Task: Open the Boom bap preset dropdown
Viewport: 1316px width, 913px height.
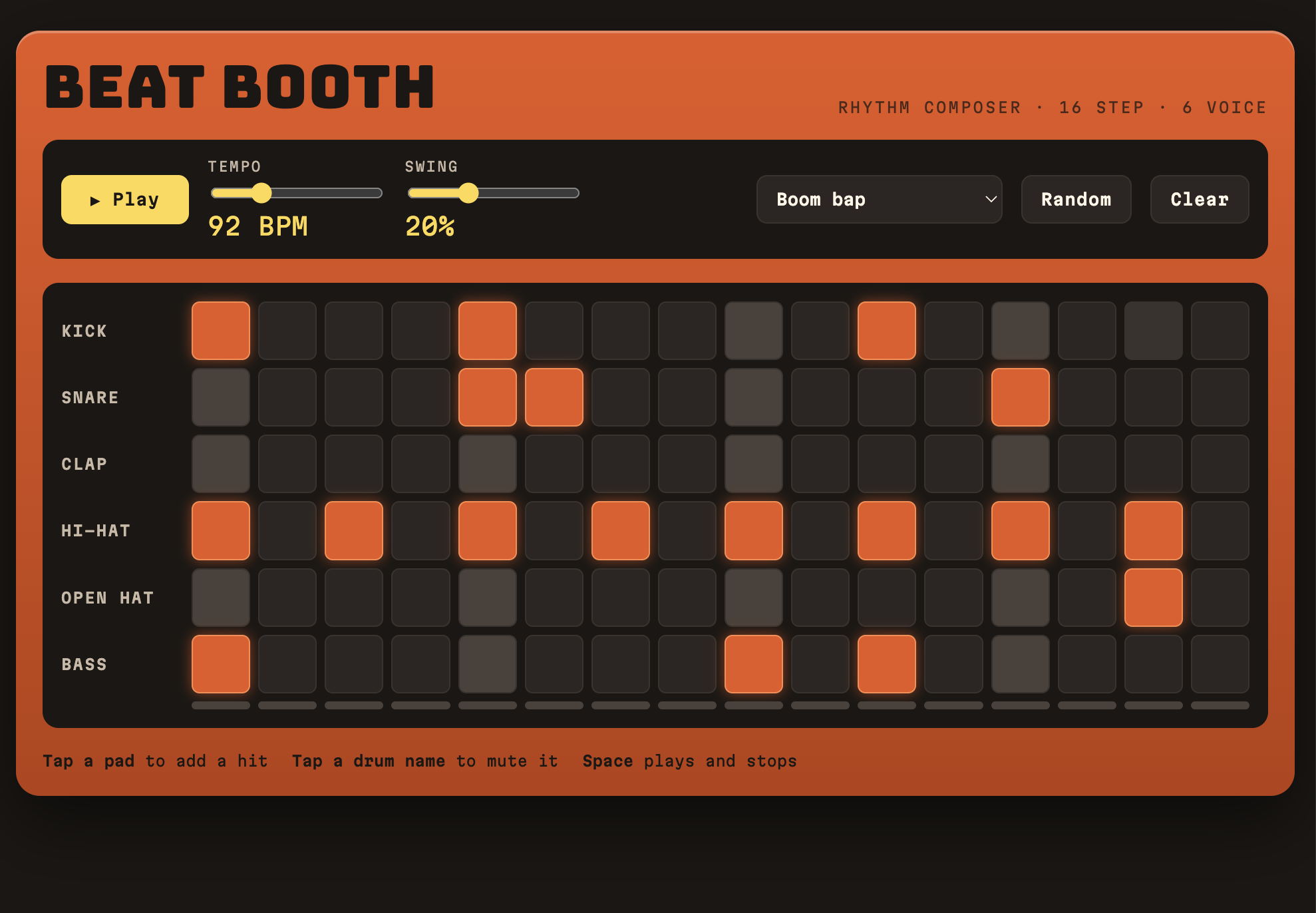Action: pos(879,200)
